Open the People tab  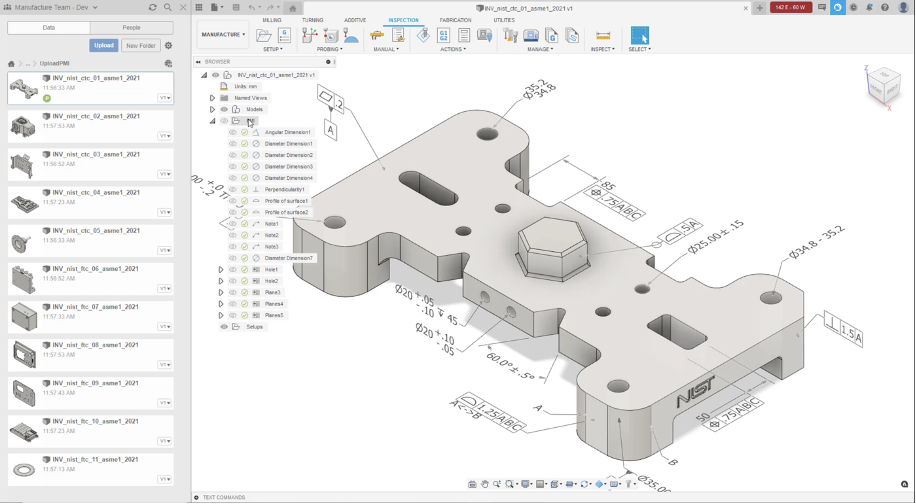(131, 28)
